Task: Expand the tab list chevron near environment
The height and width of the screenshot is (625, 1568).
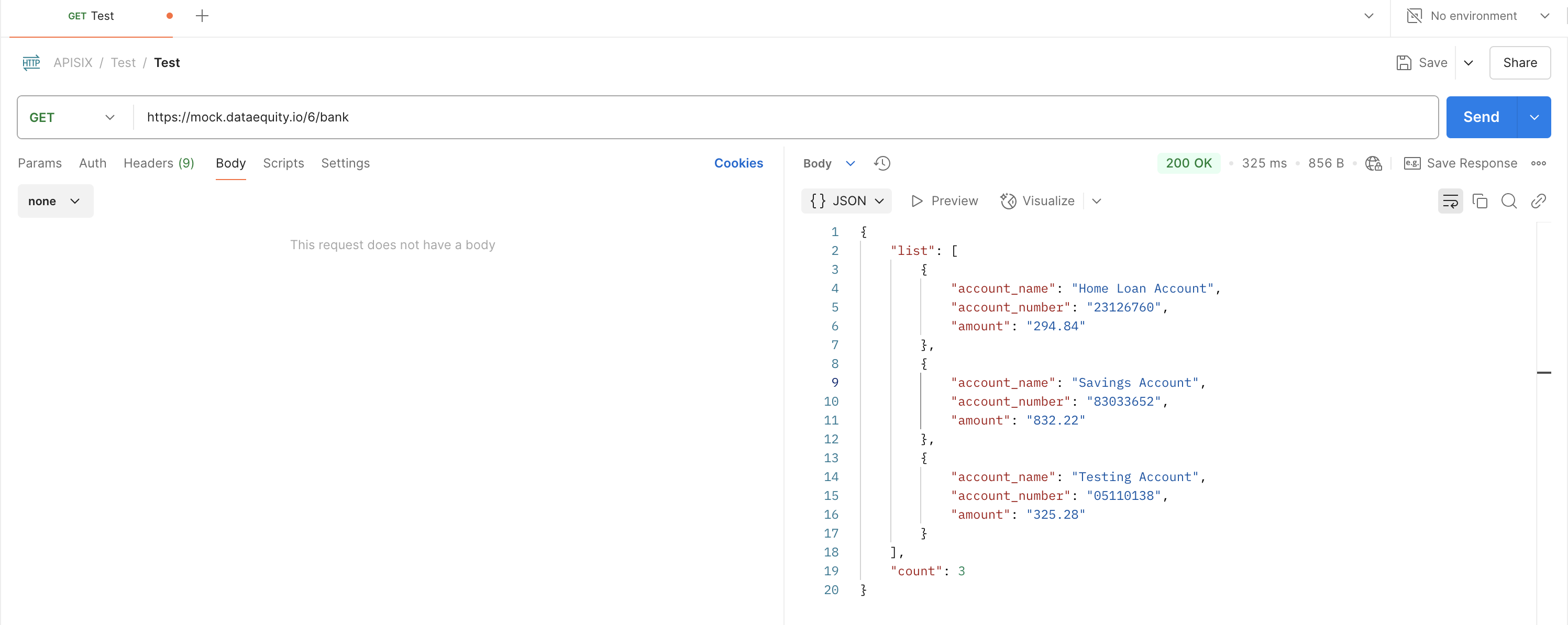Action: (x=1368, y=16)
